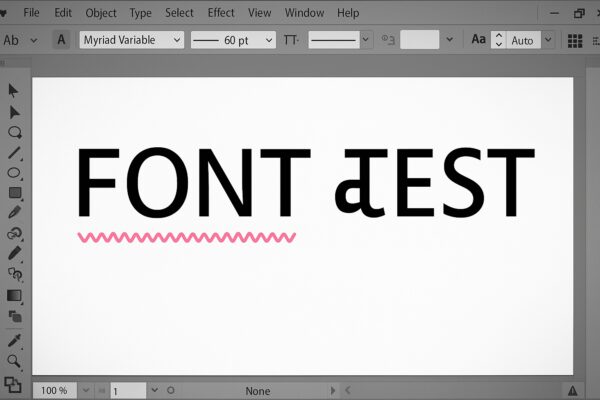Select the Lasso tool
600x400 pixels.
(x=15, y=132)
